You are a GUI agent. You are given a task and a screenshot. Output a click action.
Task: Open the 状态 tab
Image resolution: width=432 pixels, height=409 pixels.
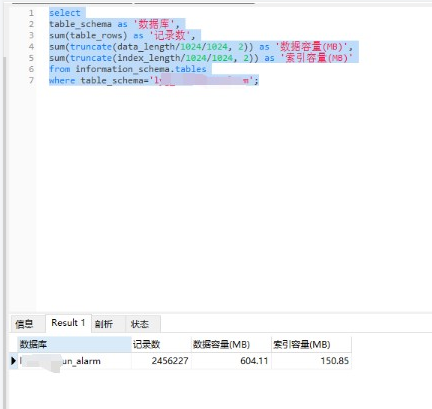coord(140,324)
